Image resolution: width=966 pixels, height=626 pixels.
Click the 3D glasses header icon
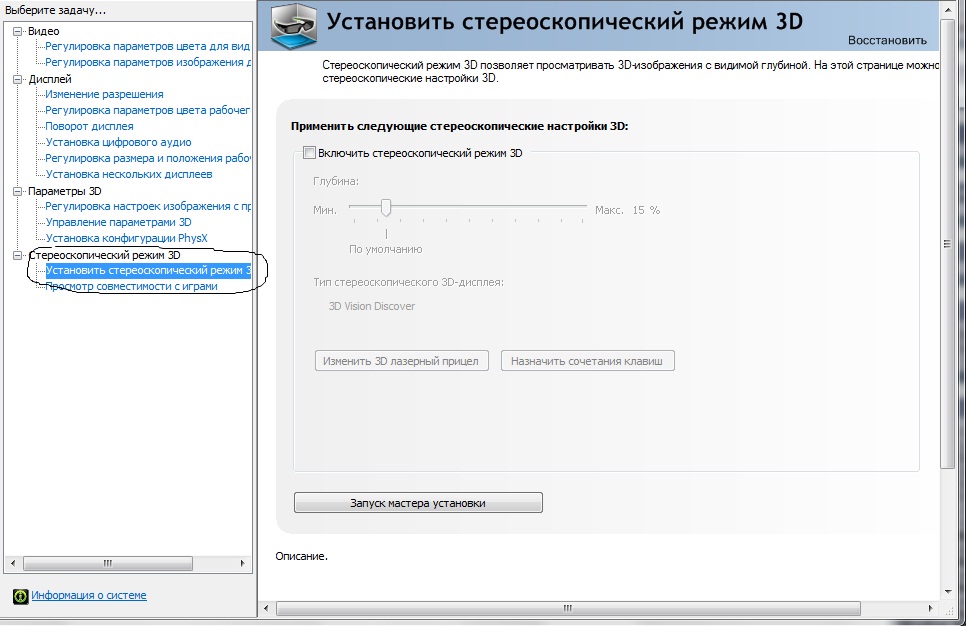pos(294,26)
